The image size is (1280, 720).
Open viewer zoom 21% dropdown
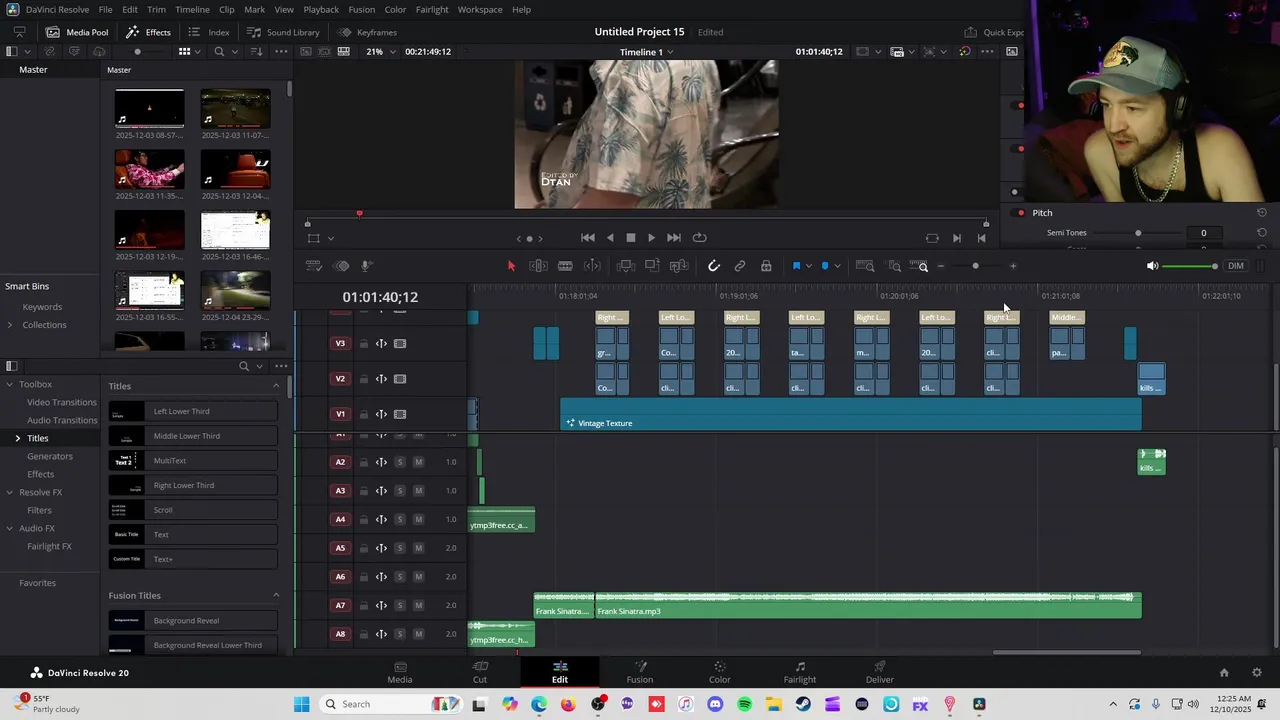coord(380,51)
